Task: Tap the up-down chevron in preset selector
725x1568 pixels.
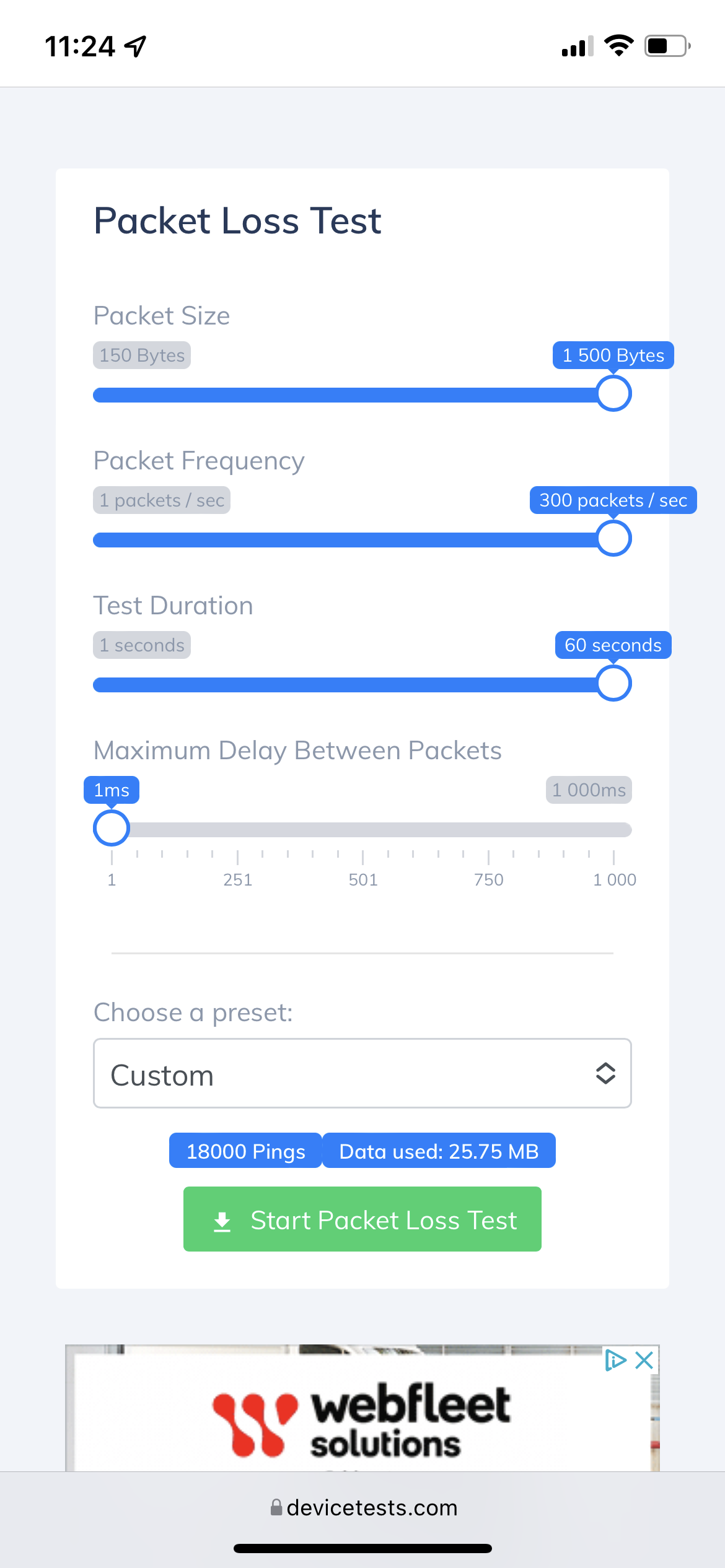Action: point(605,1073)
